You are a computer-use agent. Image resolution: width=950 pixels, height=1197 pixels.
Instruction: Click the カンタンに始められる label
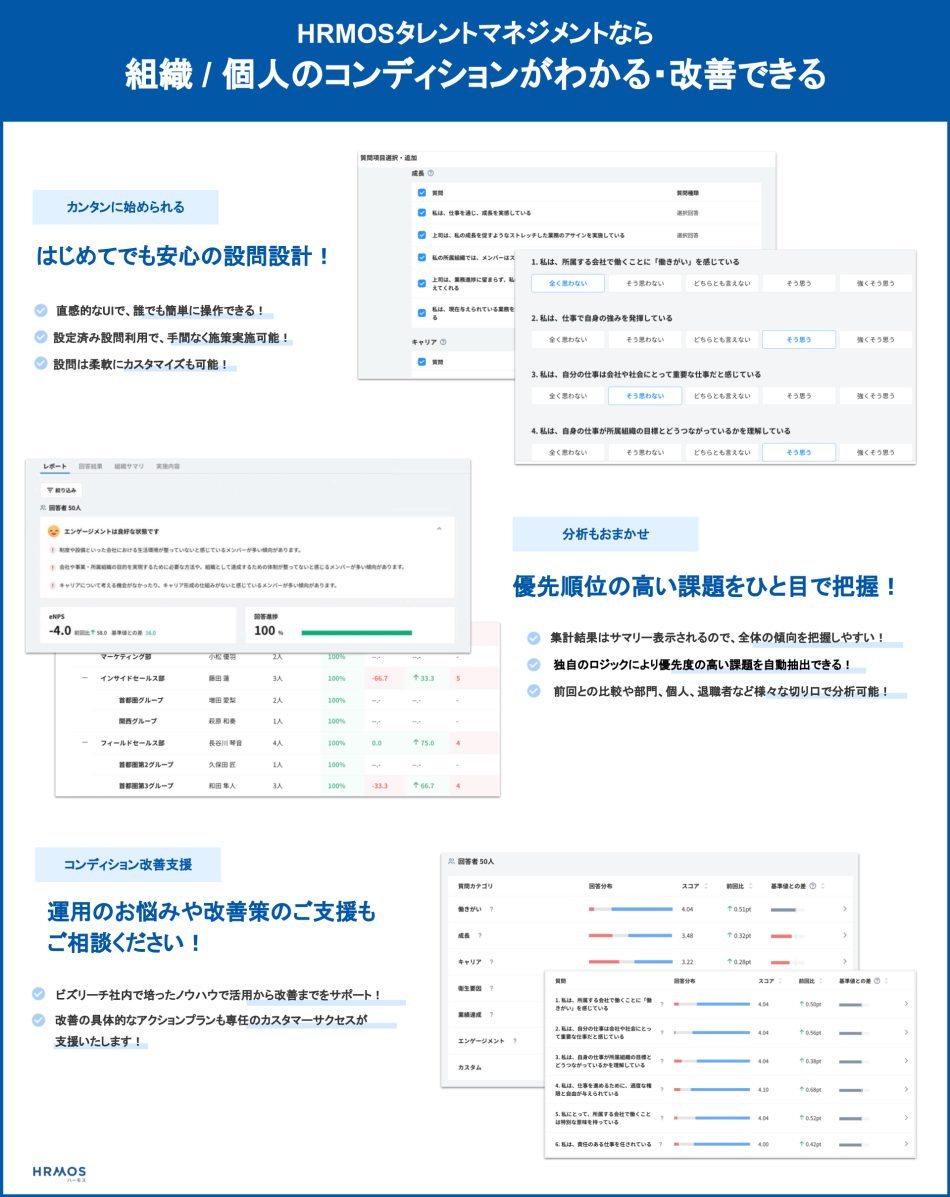pos(125,207)
